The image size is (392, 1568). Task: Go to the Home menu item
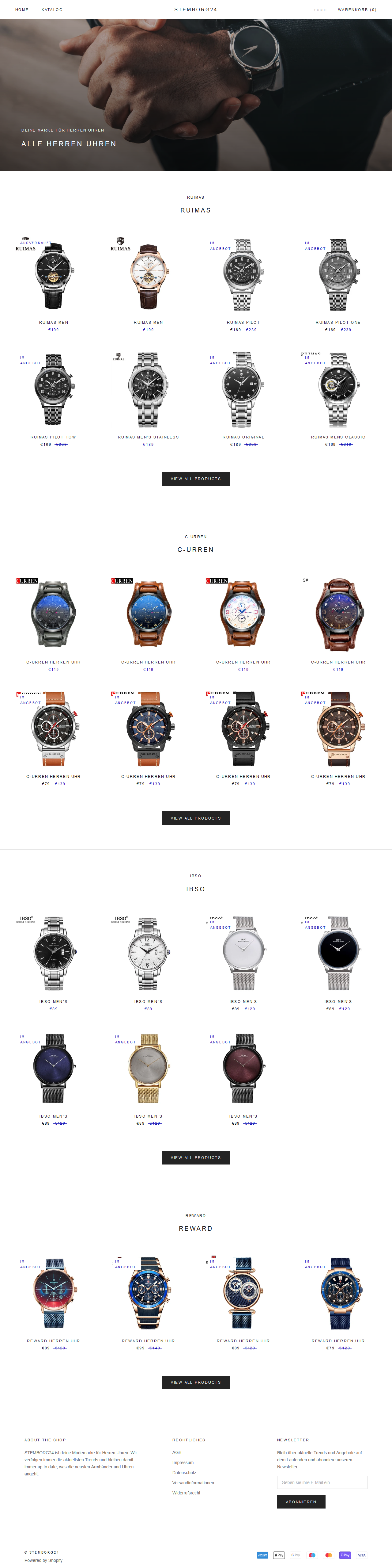tap(22, 10)
